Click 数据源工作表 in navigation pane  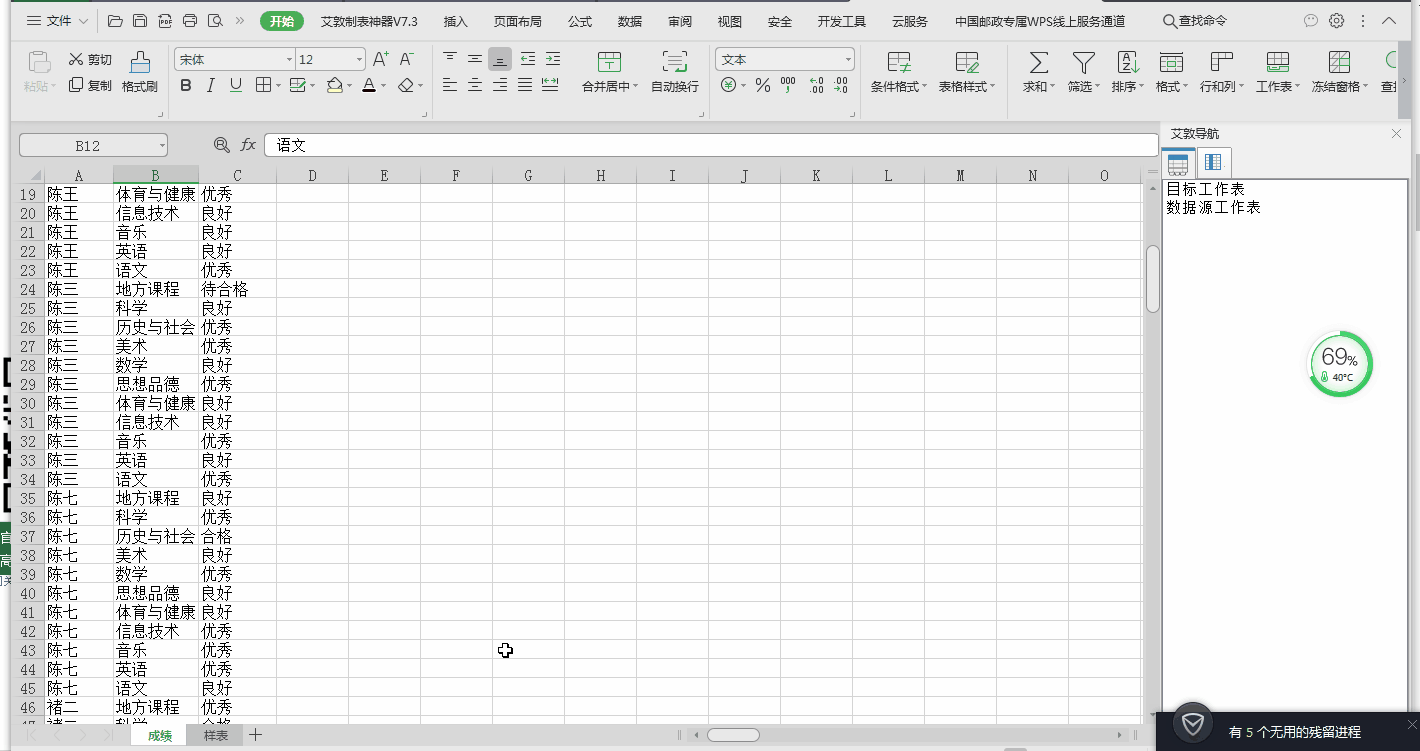(x=1213, y=208)
